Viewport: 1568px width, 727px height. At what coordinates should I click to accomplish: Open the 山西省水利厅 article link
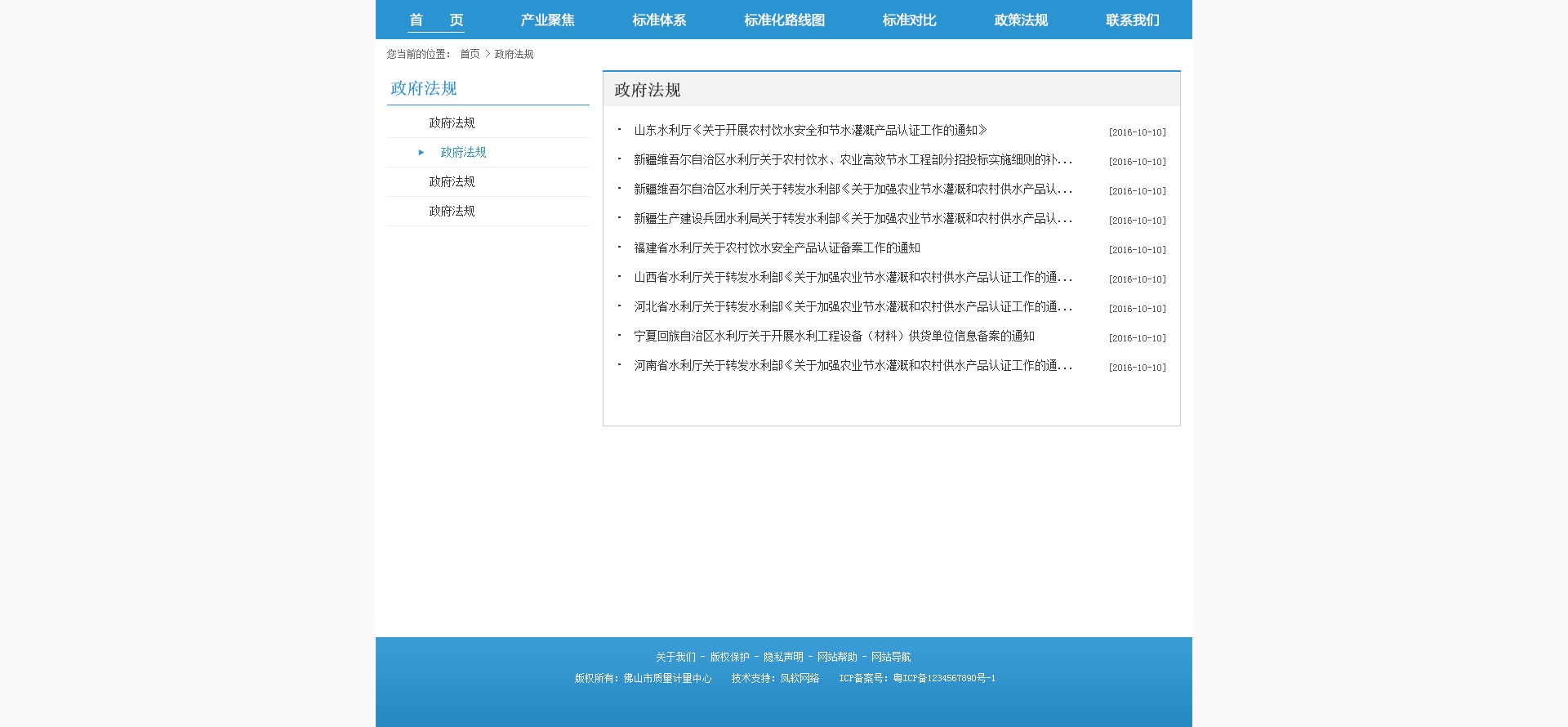pyautogui.click(x=853, y=278)
